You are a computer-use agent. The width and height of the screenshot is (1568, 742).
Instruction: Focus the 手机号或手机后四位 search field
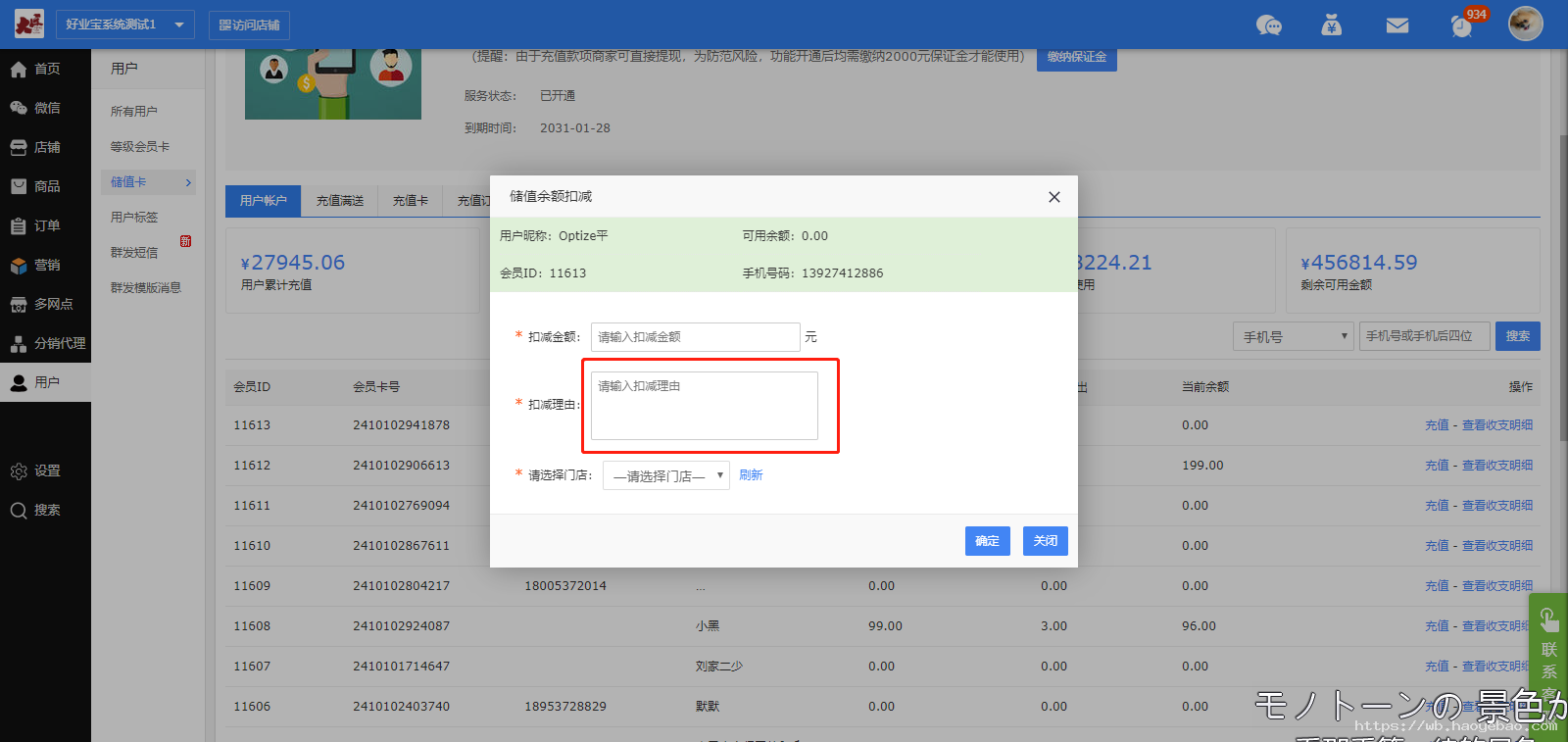[1425, 336]
